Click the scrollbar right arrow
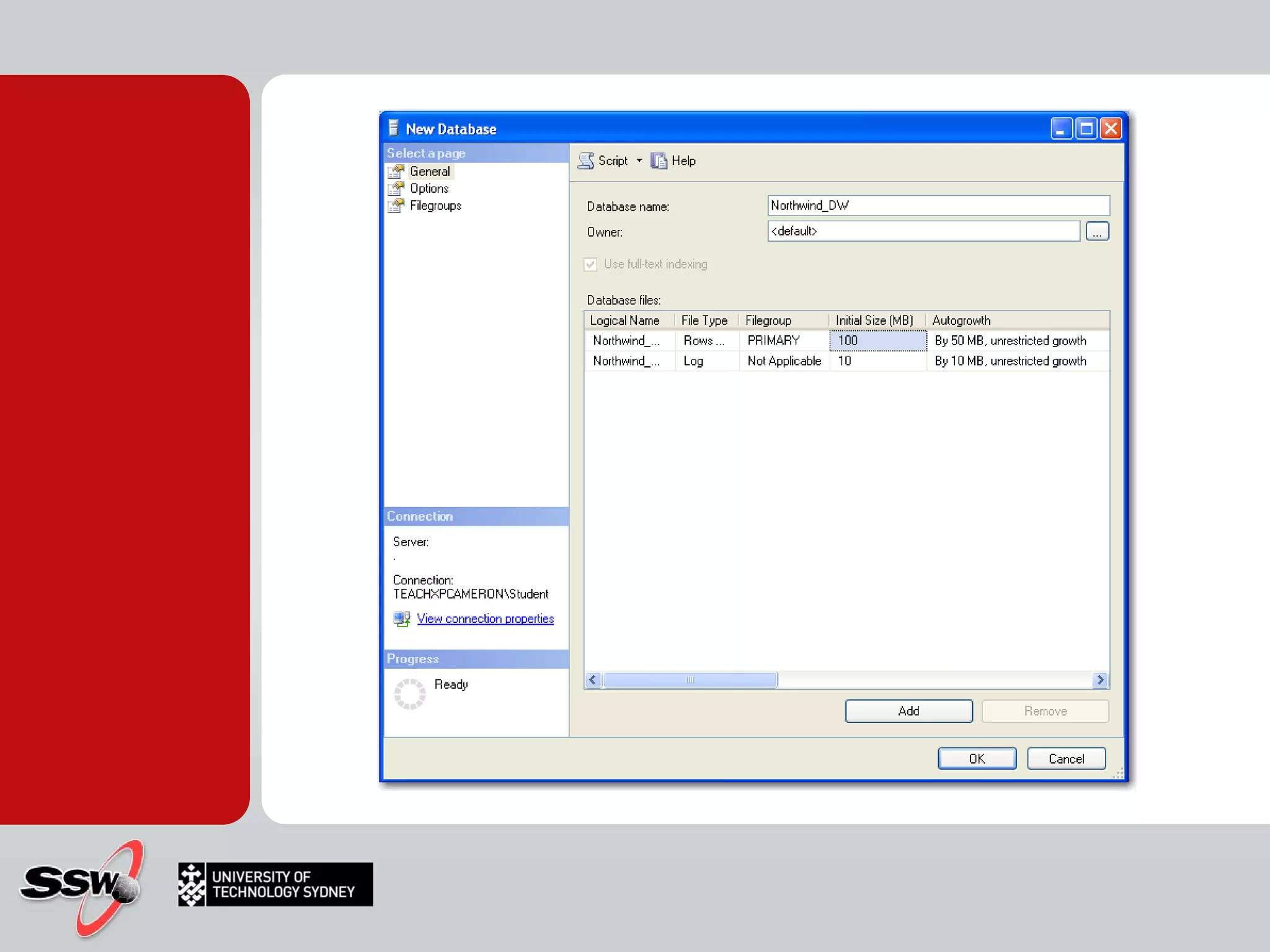The width and height of the screenshot is (1270, 952). (1100, 680)
